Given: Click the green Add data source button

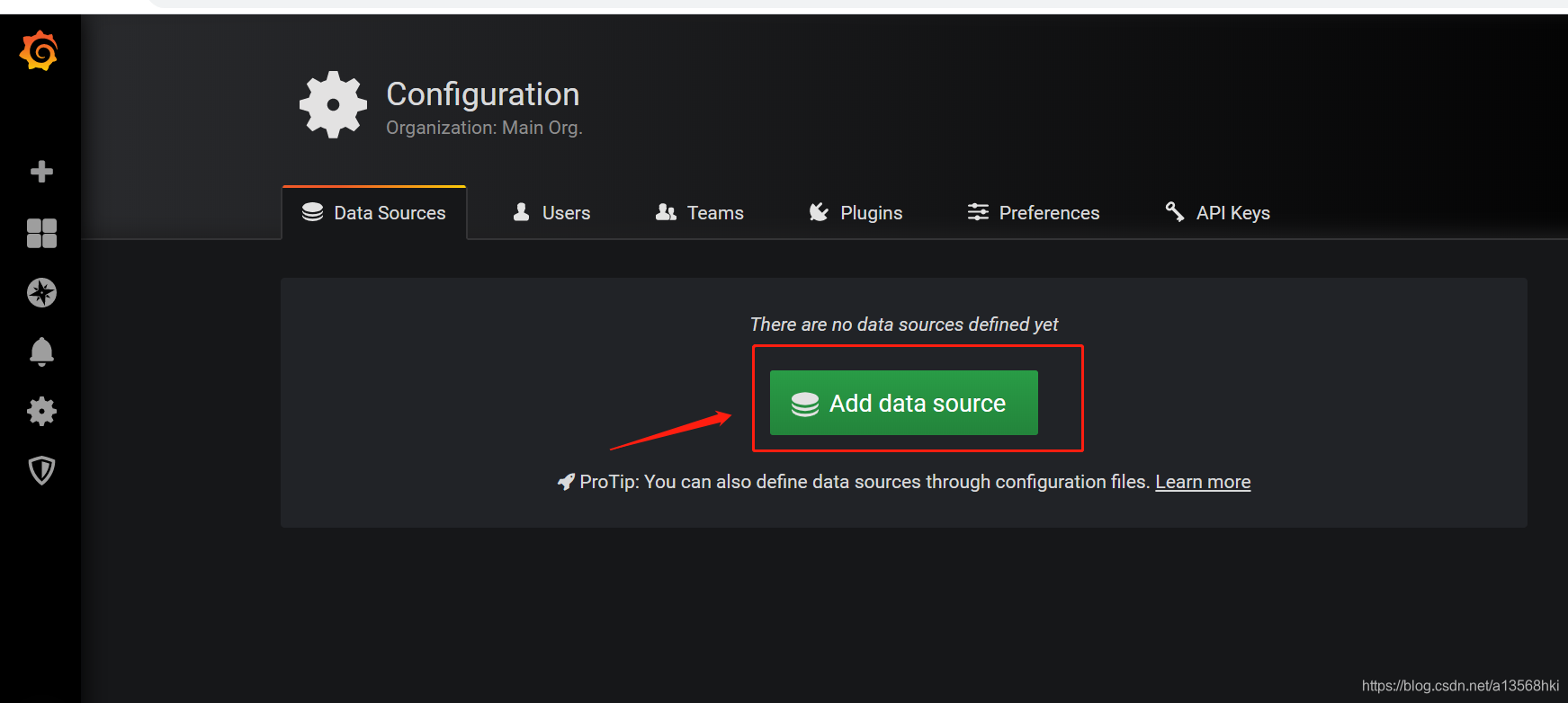Looking at the screenshot, I should tap(903, 403).
